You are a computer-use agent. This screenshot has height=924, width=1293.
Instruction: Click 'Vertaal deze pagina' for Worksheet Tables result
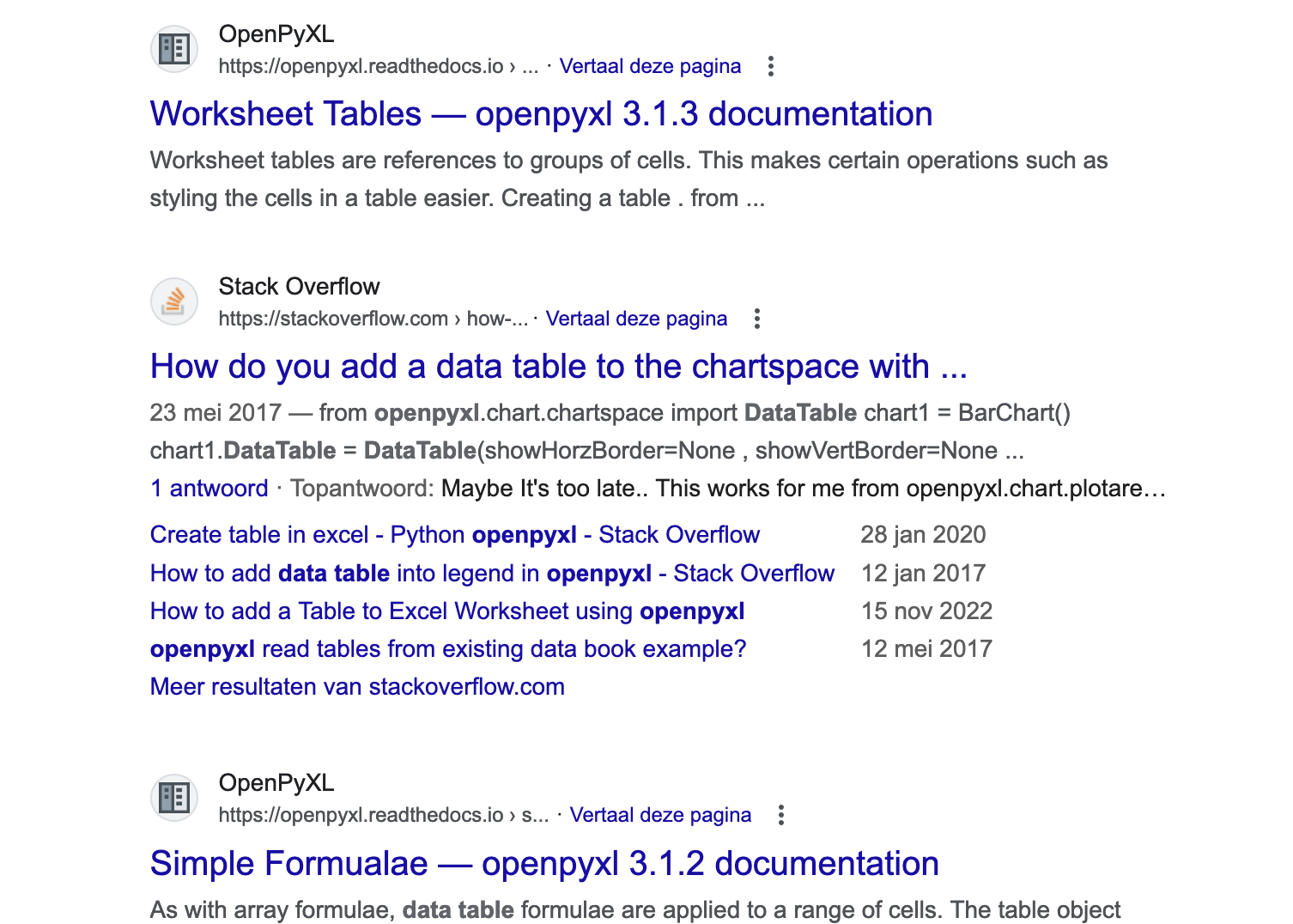coord(650,66)
